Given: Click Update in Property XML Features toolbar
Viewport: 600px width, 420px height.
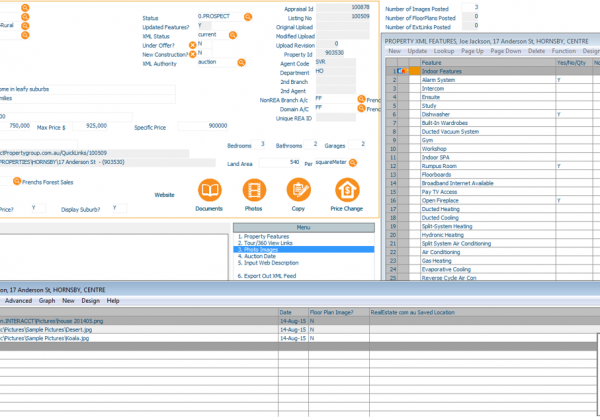Looking at the screenshot, I should (x=417, y=51).
